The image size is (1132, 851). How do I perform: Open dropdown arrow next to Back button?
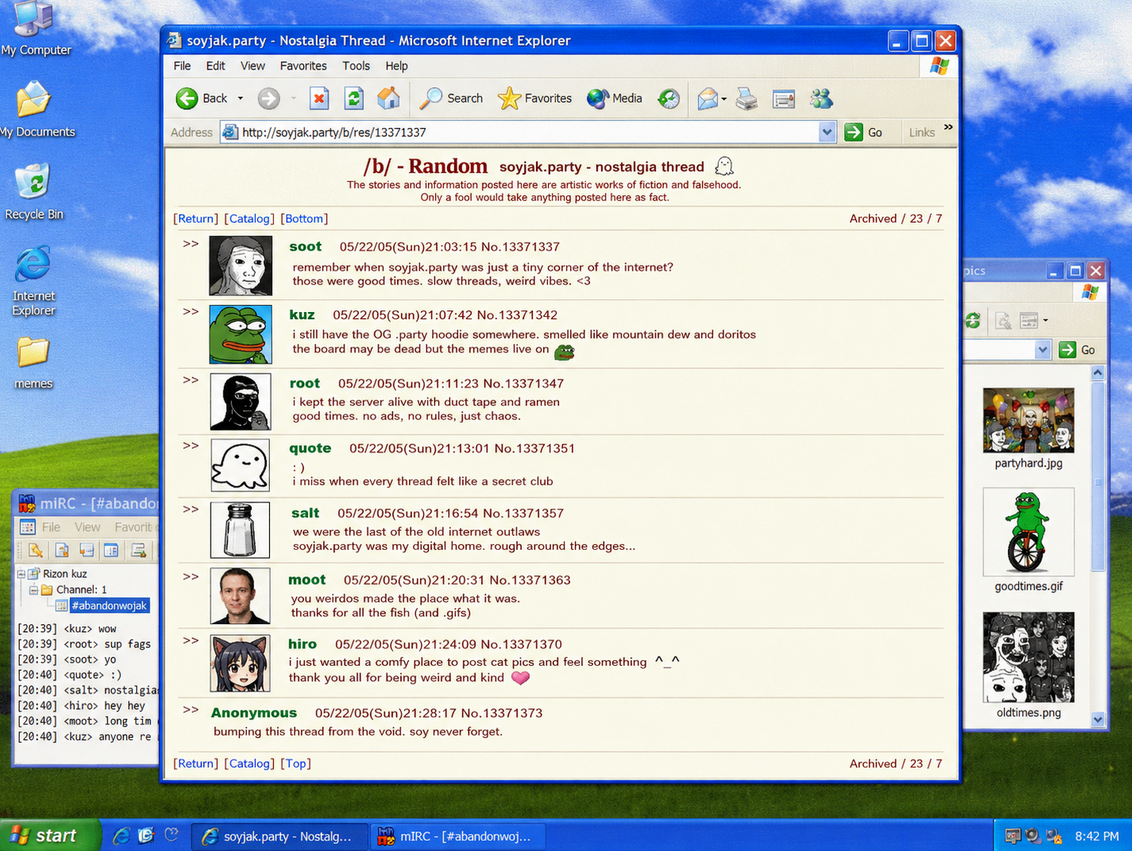click(x=240, y=98)
